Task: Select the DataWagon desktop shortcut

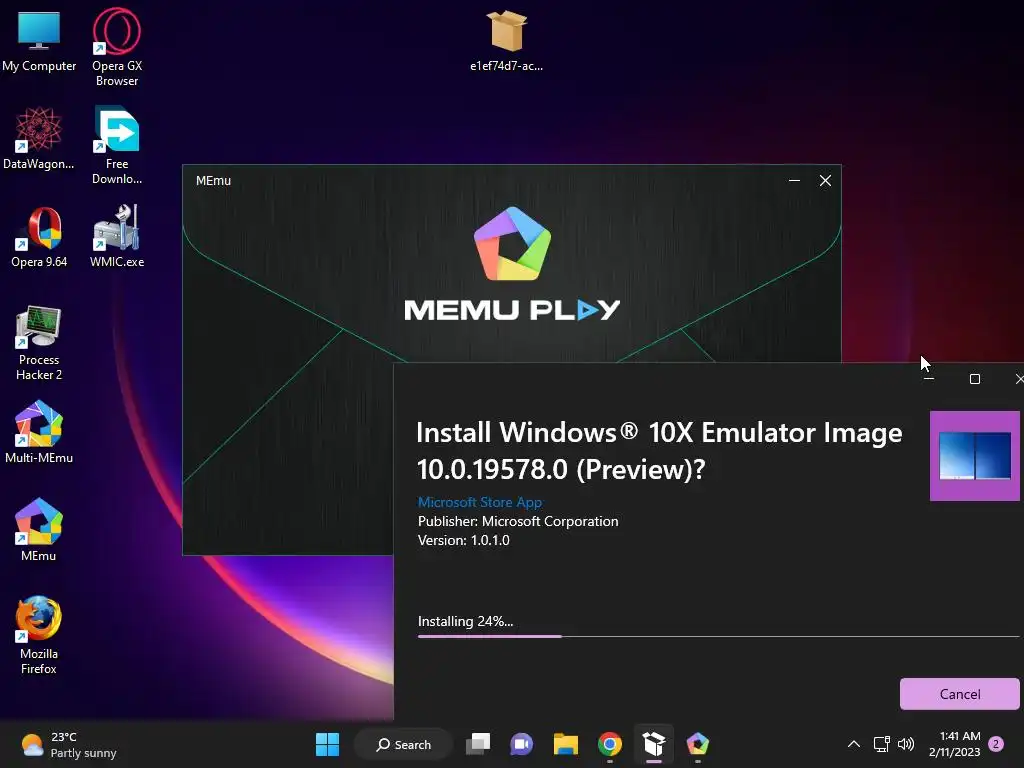Action: (x=39, y=138)
